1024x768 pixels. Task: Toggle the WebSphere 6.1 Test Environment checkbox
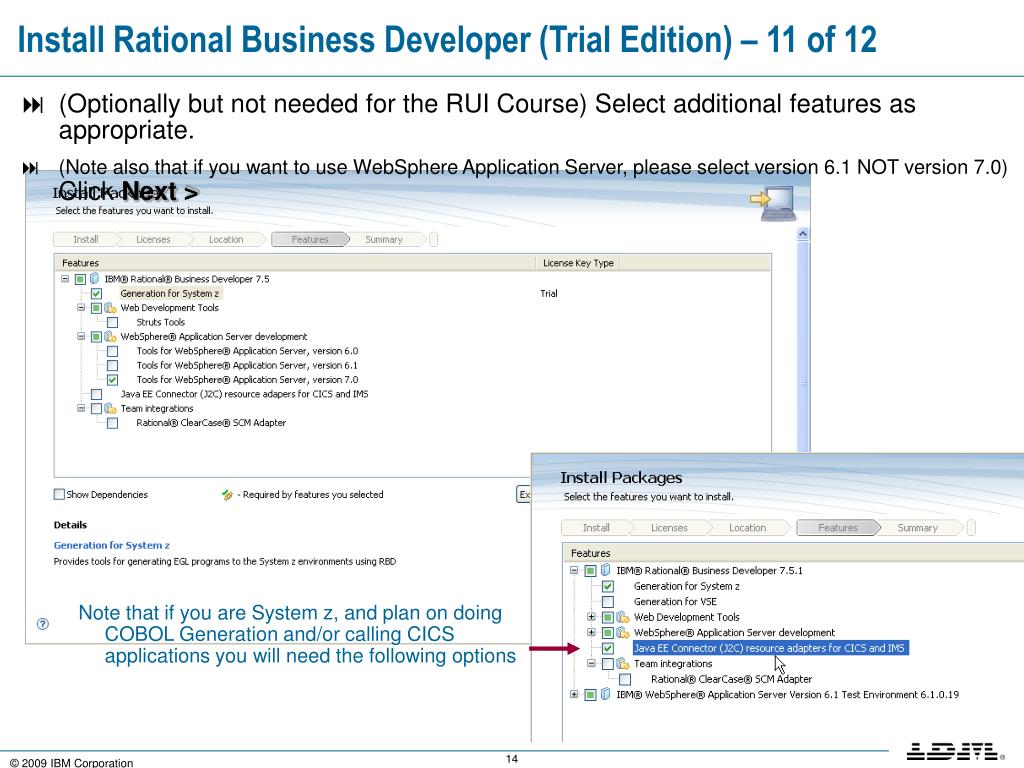(x=590, y=694)
